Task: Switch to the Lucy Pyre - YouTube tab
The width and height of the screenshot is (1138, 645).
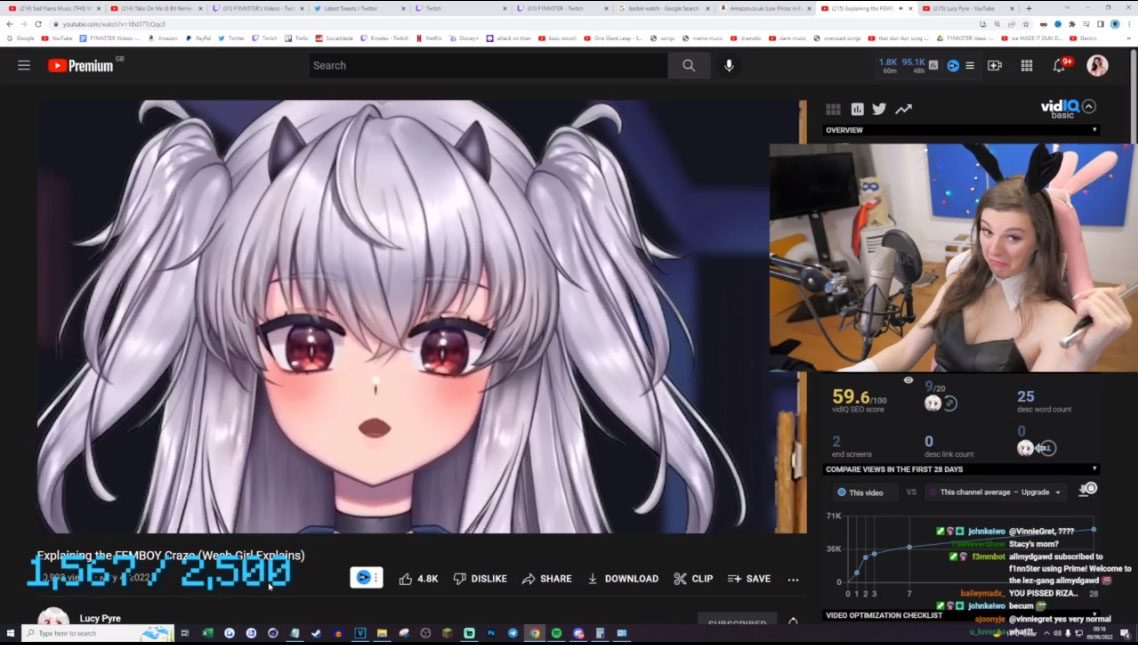Action: coord(968,9)
